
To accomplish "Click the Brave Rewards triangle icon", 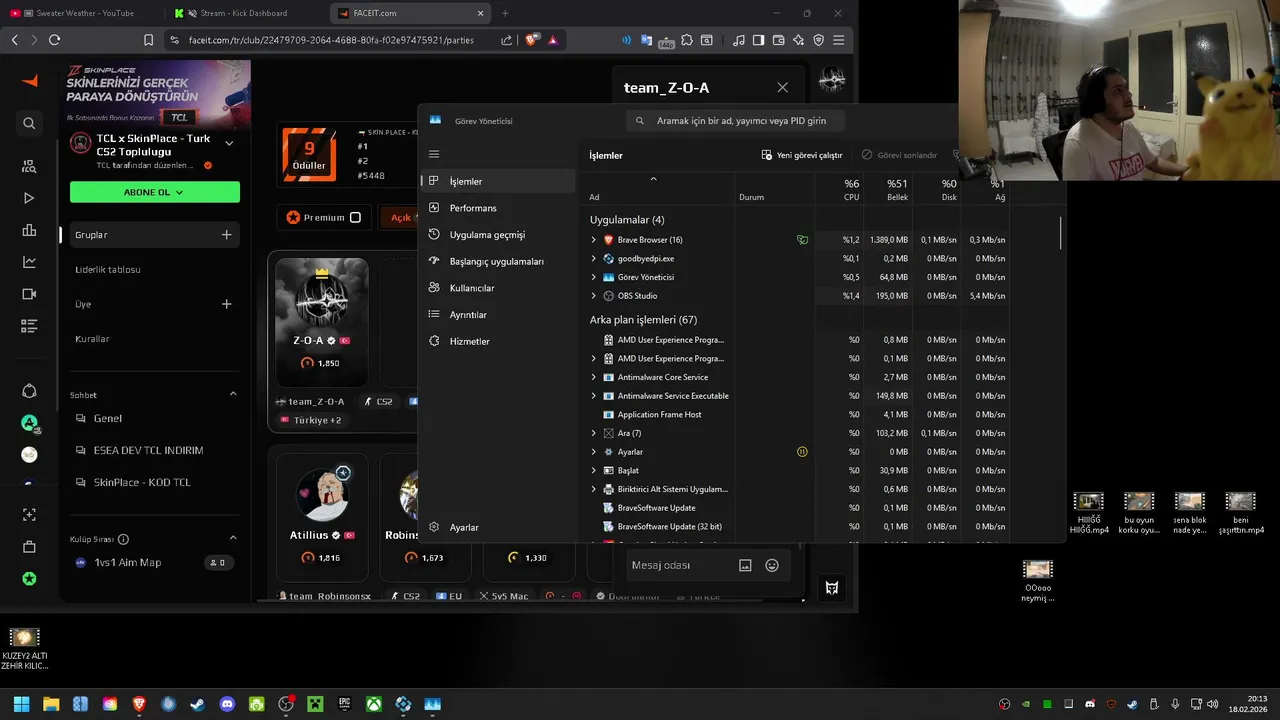I will coord(553,40).
